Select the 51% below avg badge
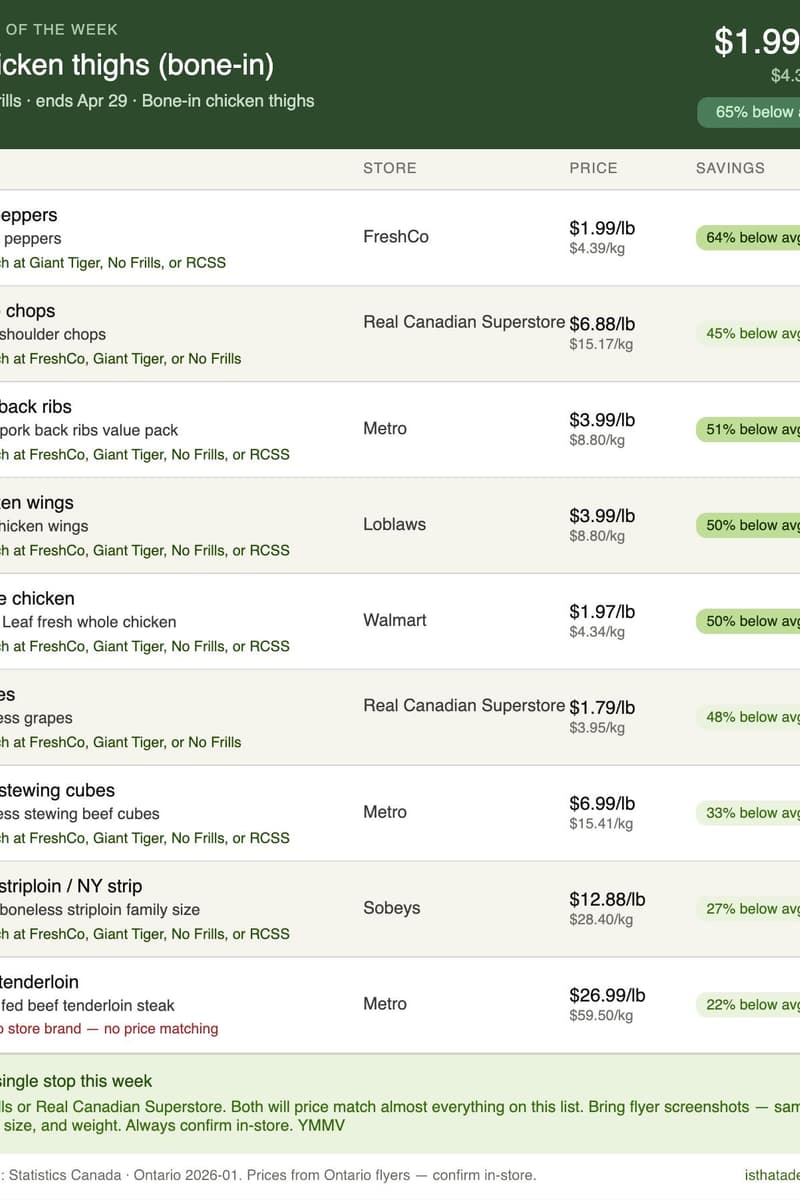800x1200 pixels. (750, 430)
